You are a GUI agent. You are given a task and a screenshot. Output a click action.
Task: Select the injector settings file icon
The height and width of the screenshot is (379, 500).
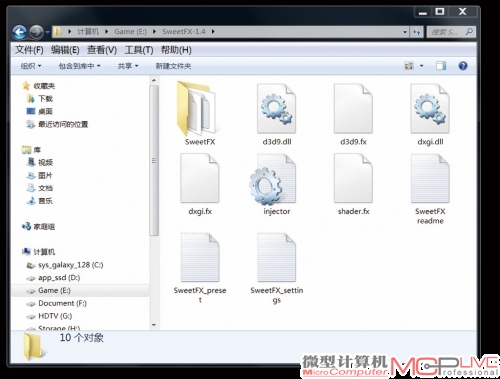(272, 179)
